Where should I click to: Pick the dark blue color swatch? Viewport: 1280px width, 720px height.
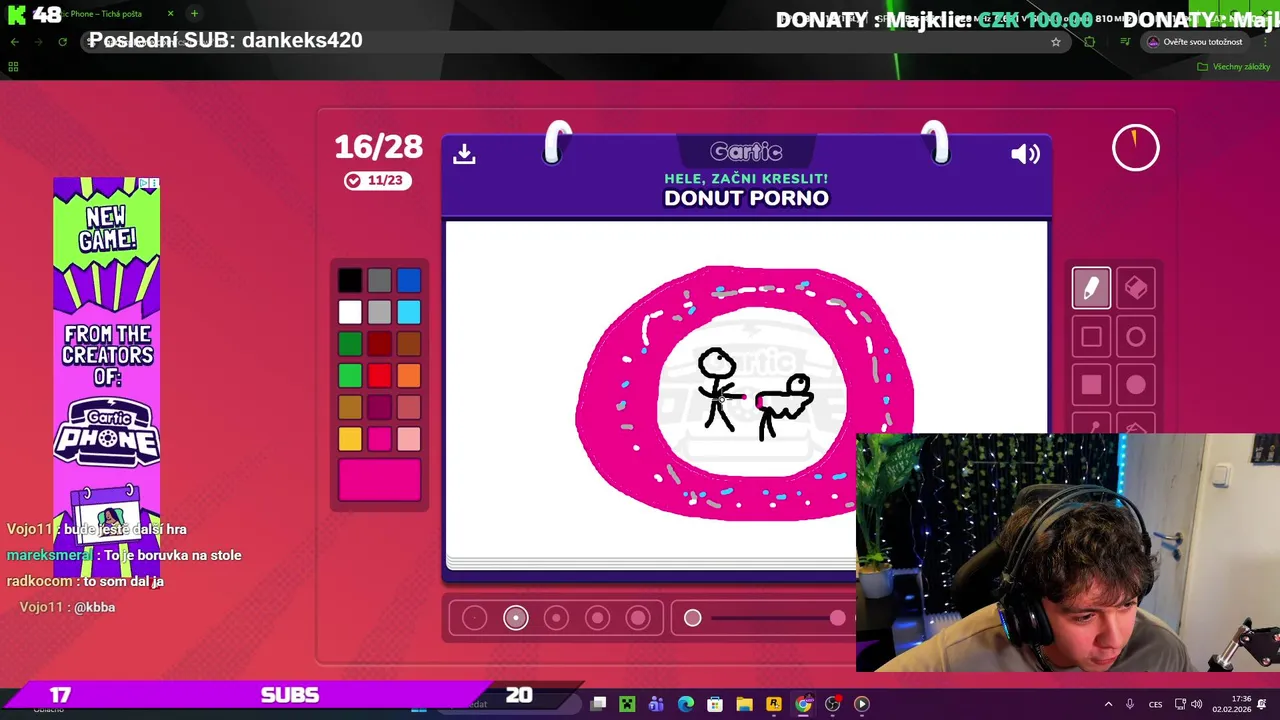(x=408, y=281)
